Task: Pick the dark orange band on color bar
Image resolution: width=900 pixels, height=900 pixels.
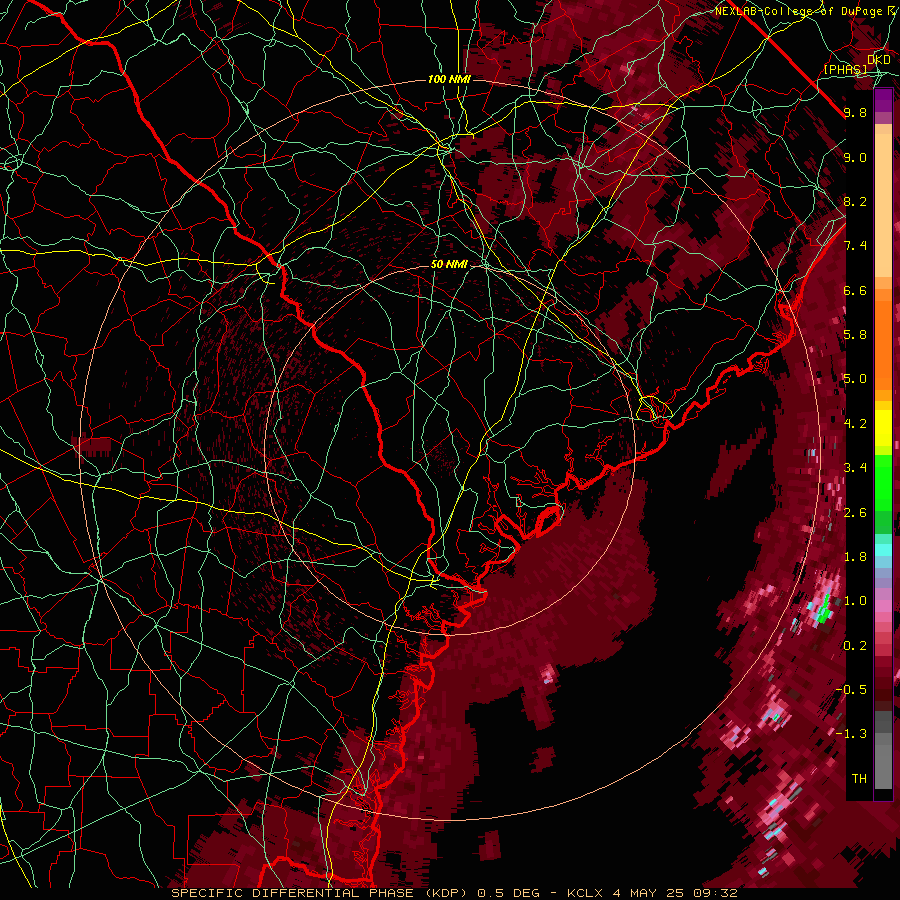Action: pyautogui.click(x=883, y=346)
